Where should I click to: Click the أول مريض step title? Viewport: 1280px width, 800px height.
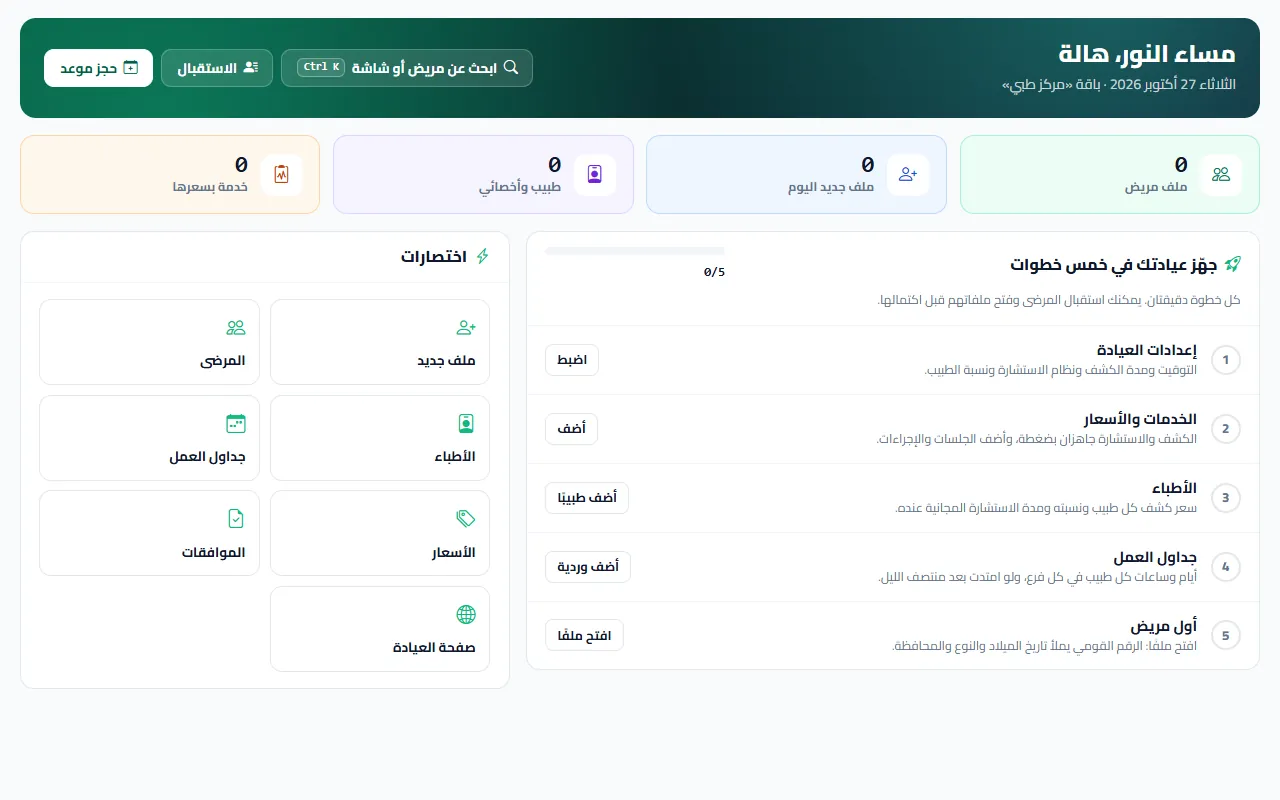tap(1164, 627)
